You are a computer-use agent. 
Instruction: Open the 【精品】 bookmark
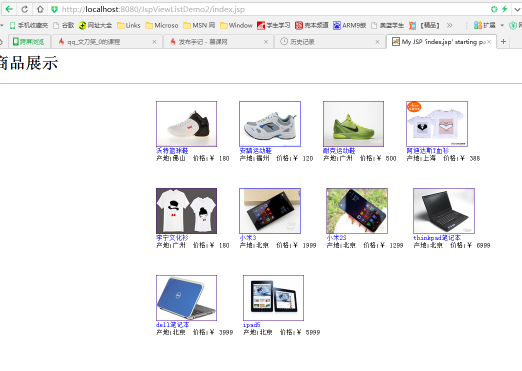tap(424, 25)
